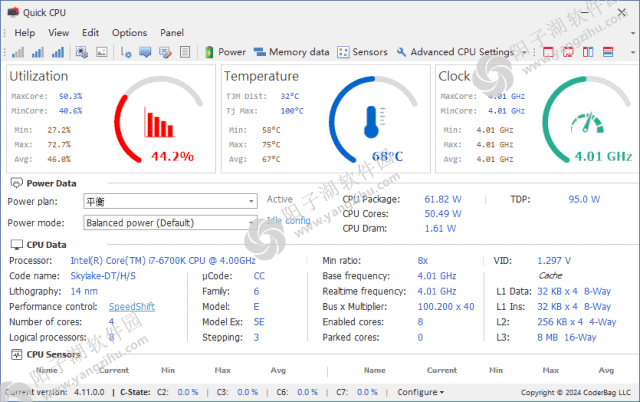Open the Panel menu
Image resolution: width=640 pixels, height=402 pixels.
(x=172, y=33)
